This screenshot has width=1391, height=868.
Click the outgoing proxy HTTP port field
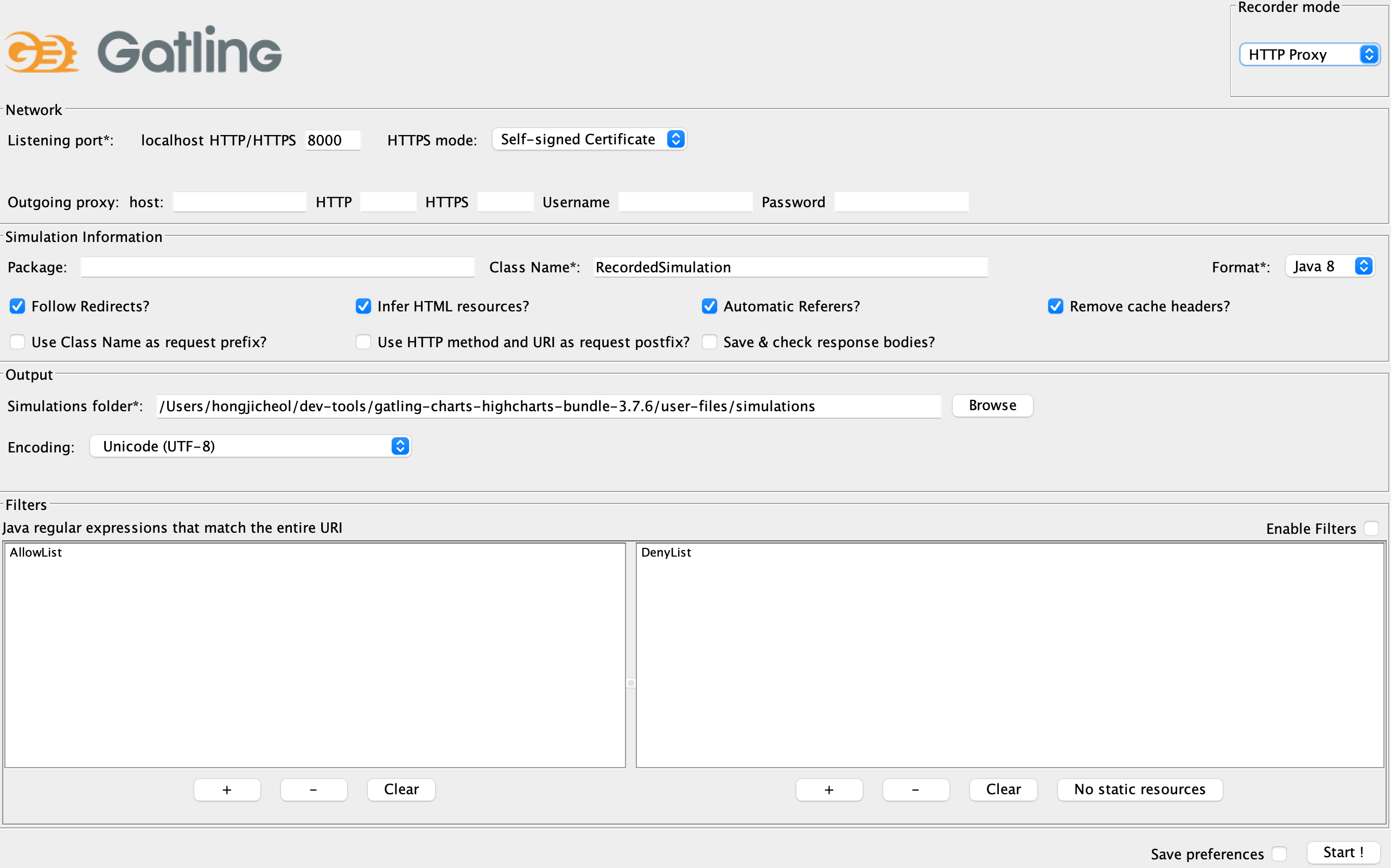click(388, 202)
